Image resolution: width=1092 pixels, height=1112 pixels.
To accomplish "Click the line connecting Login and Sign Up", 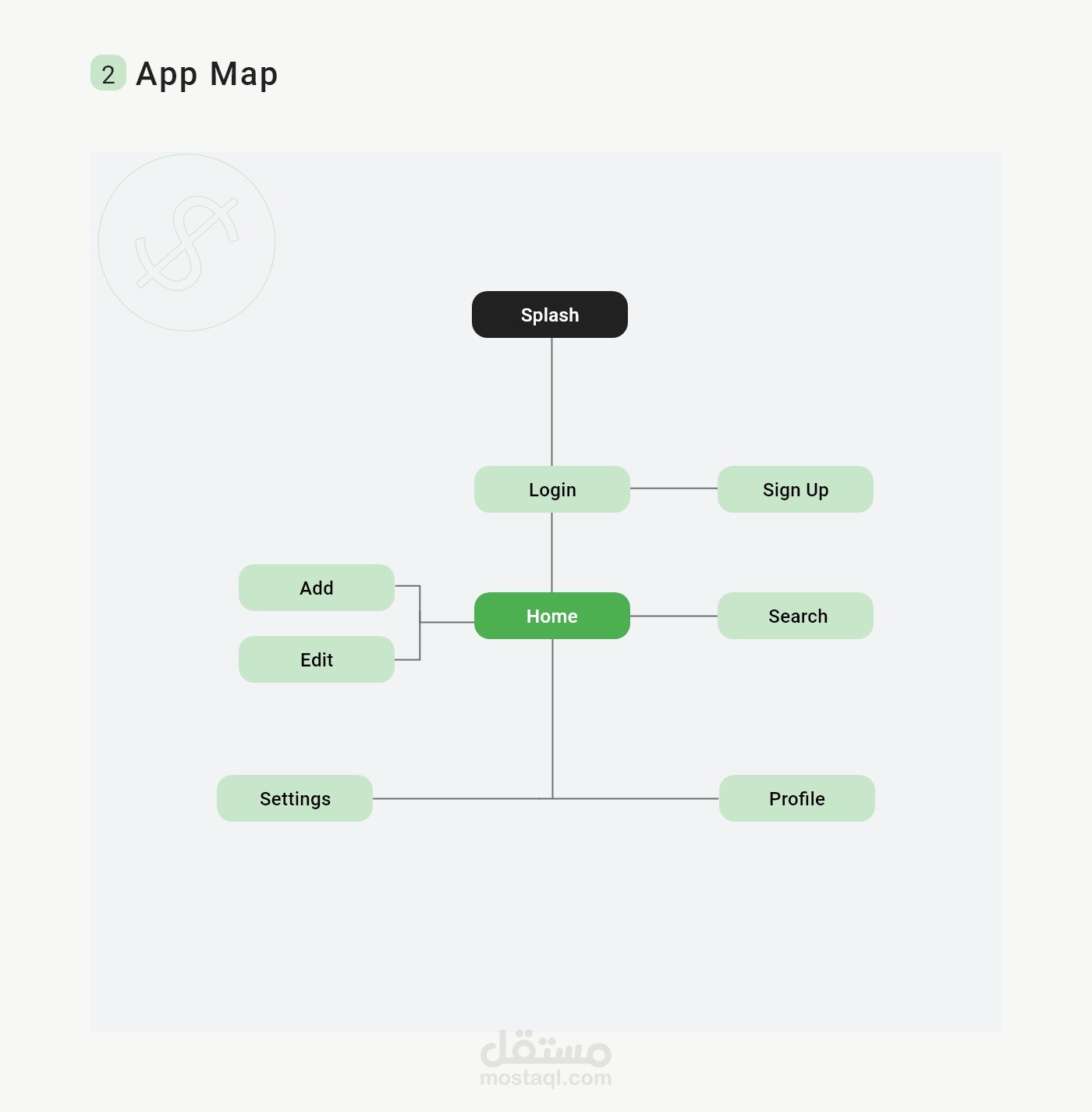I will (674, 488).
